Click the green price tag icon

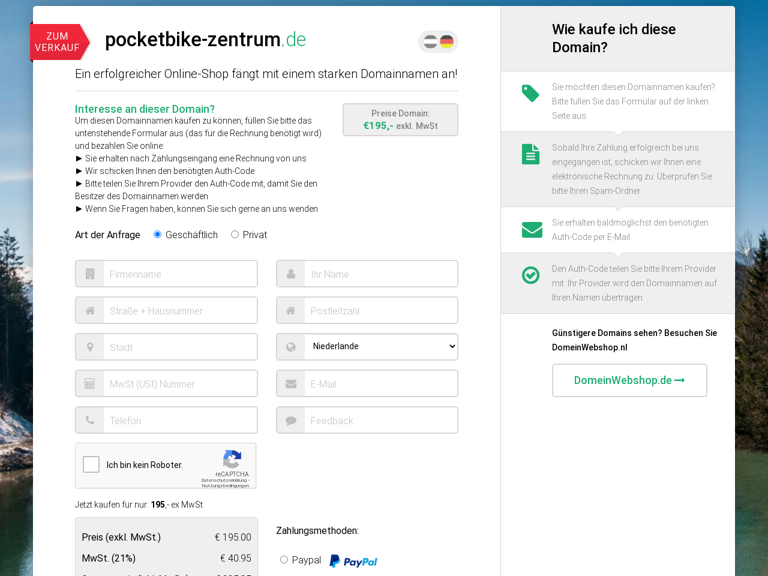[530, 93]
